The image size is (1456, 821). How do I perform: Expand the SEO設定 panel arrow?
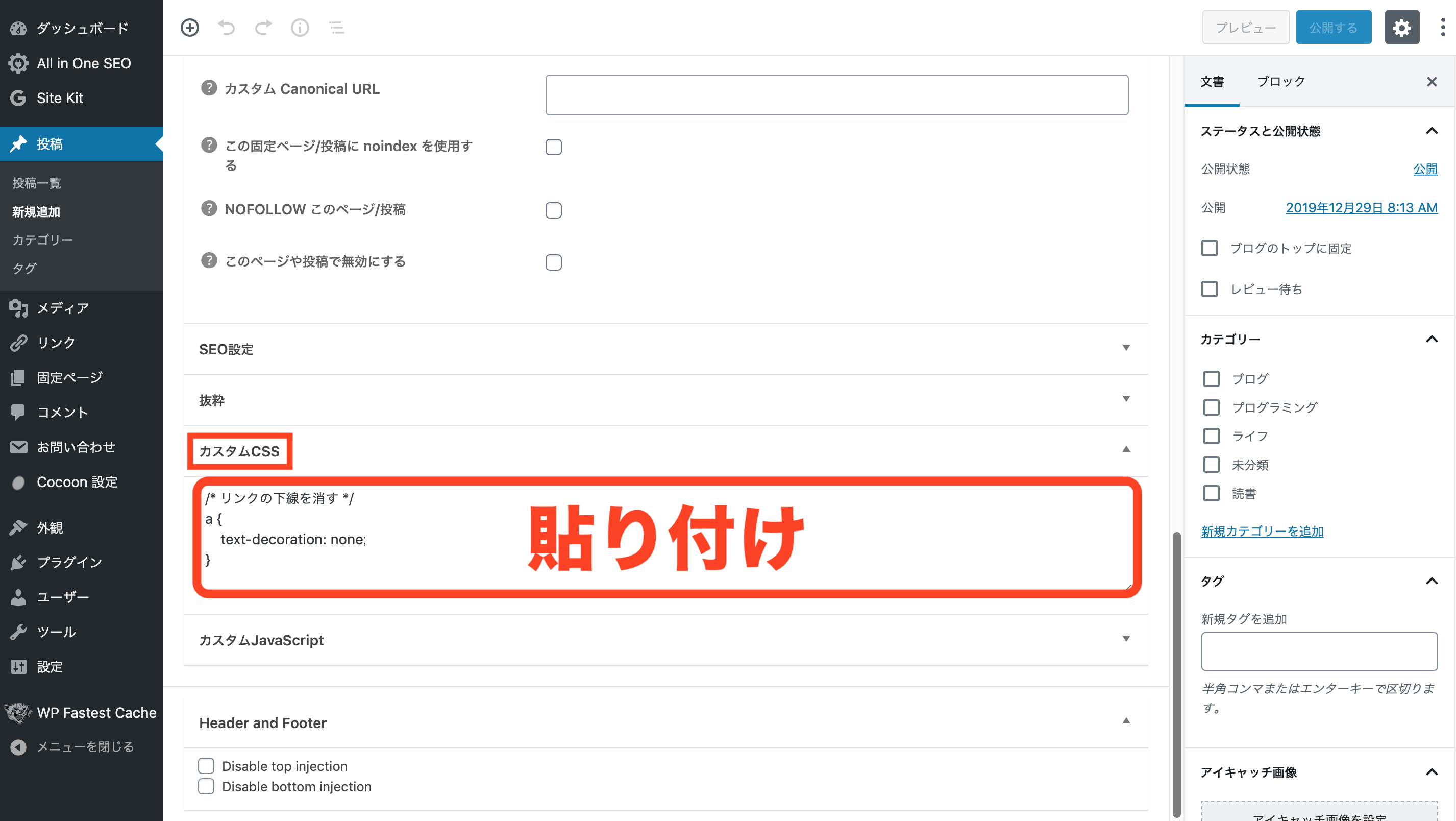1126,348
